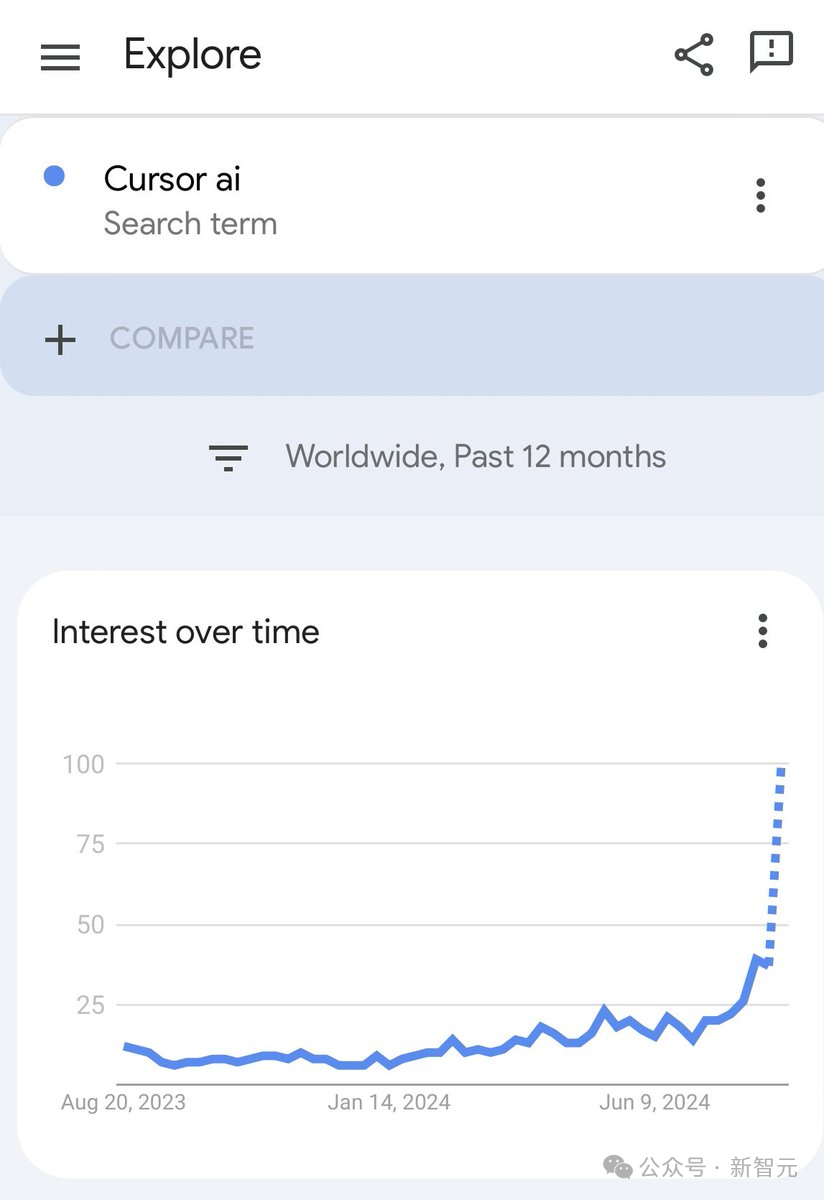Click the Jan 14, 2024 axis label
This screenshot has height=1200, width=824.
[389, 1103]
